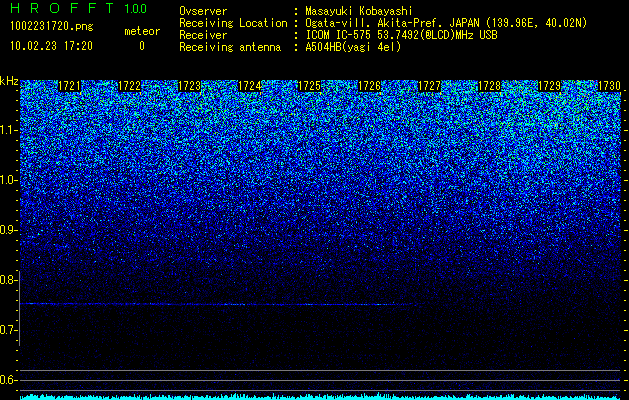629x400 pixels.
Task: Click the 1727 time marker
Action: 430,86
